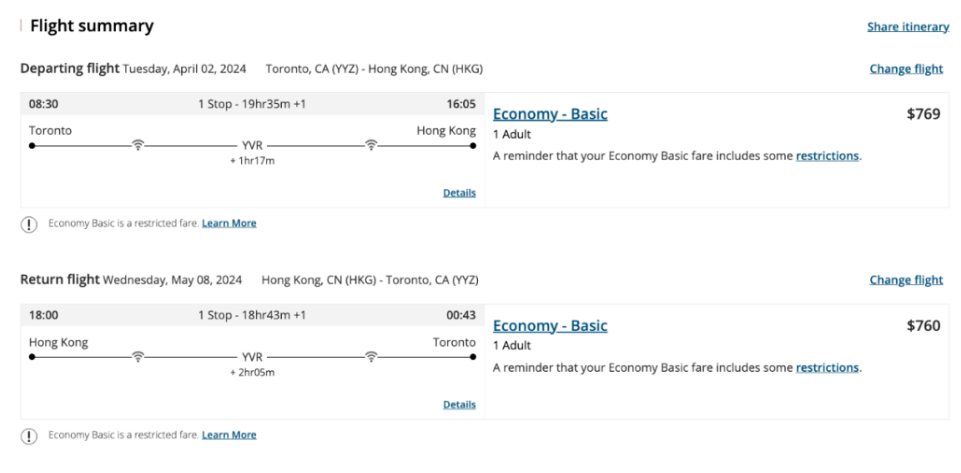Viewport: 961px width, 473px height.
Task: View Details of return flight
Action: pyautogui.click(x=459, y=404)
